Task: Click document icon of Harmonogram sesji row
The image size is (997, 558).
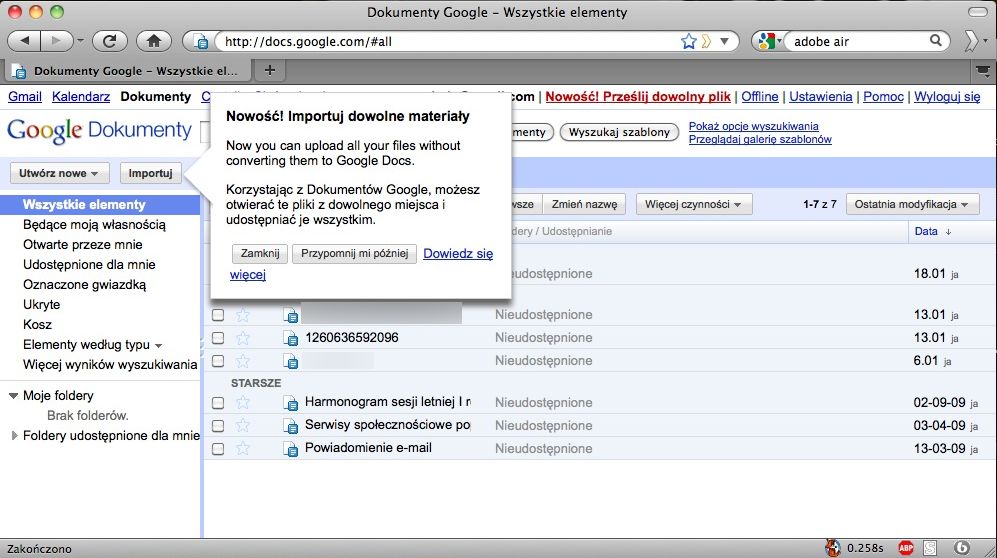Action: pyautogui.click(x=291, y=403)
